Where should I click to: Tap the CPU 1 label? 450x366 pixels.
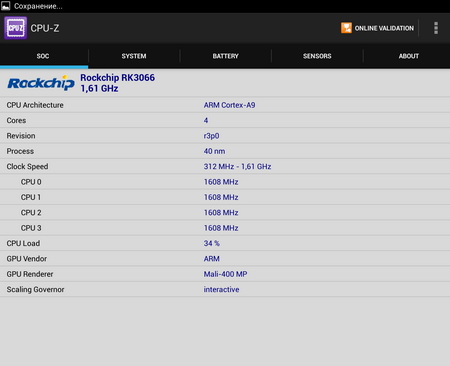pyautogui.click(x=31, y=197)
